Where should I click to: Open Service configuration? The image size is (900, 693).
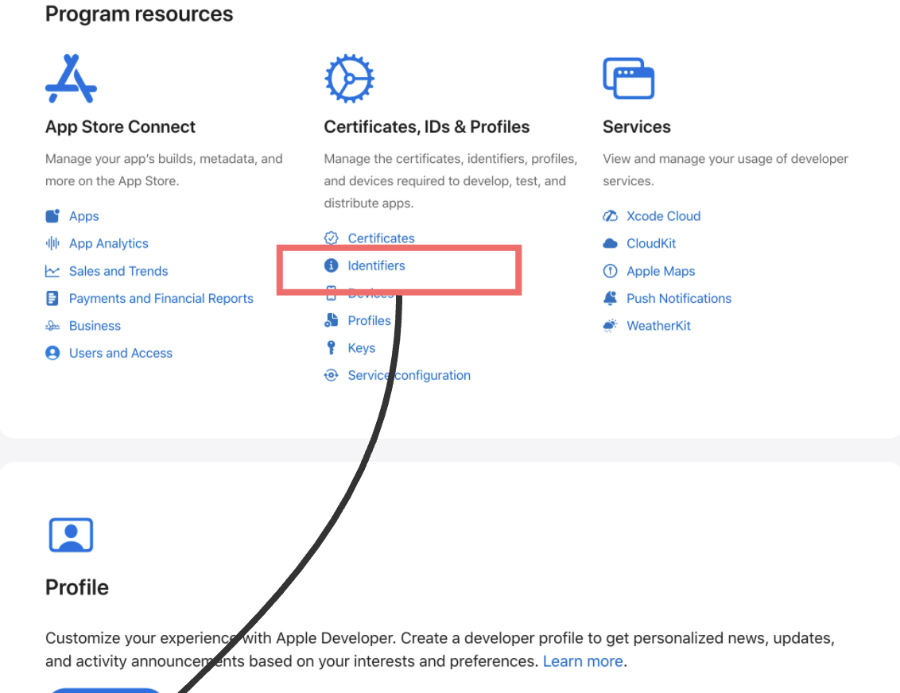409,375
